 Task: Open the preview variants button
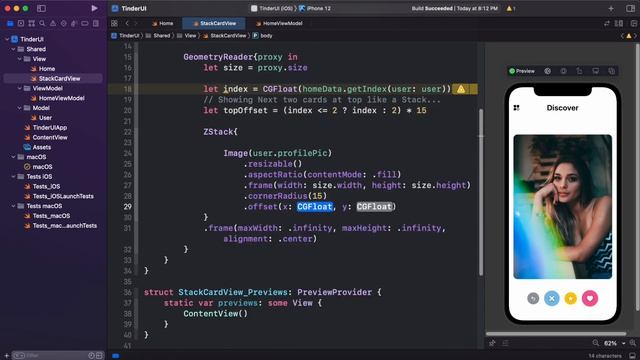[x=547, y=71]
